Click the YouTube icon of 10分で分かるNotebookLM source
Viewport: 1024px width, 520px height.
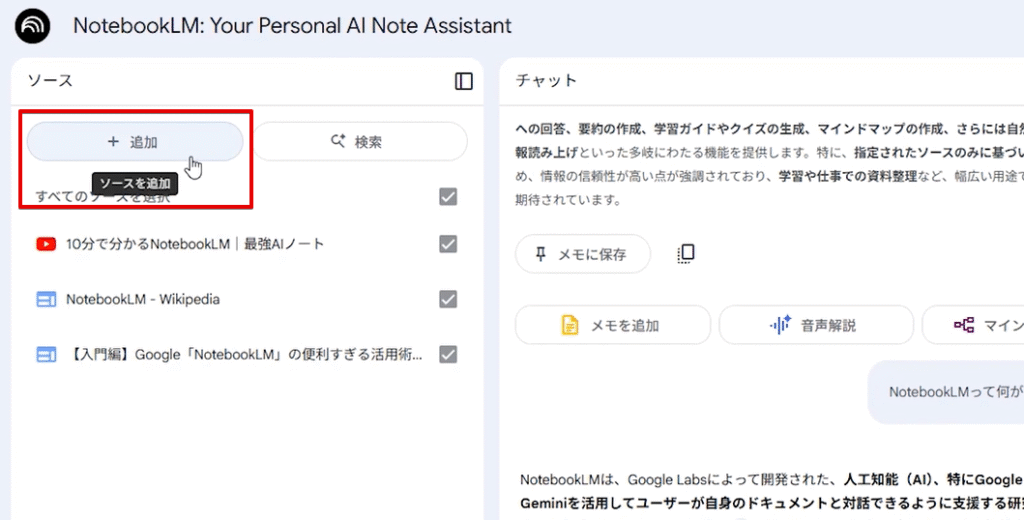point(45,244)
